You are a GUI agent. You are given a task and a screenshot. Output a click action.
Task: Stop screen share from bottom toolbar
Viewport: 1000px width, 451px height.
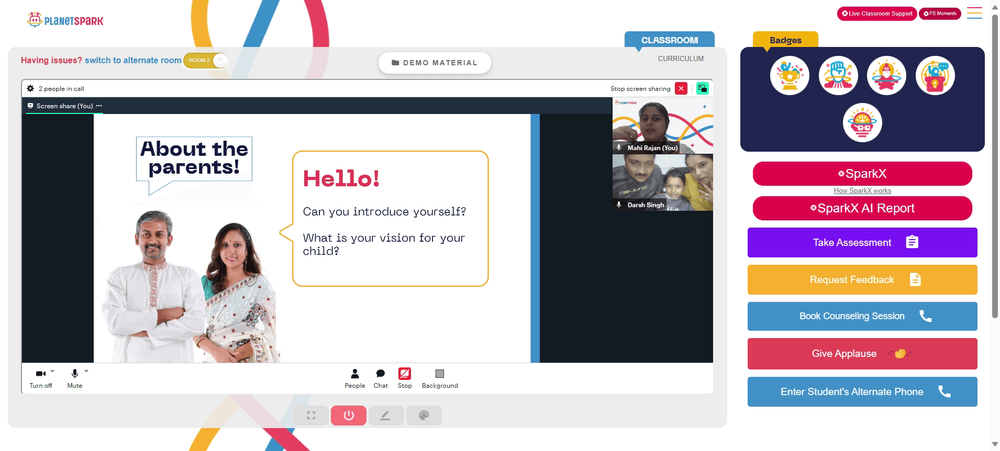(x=404, y=378)
